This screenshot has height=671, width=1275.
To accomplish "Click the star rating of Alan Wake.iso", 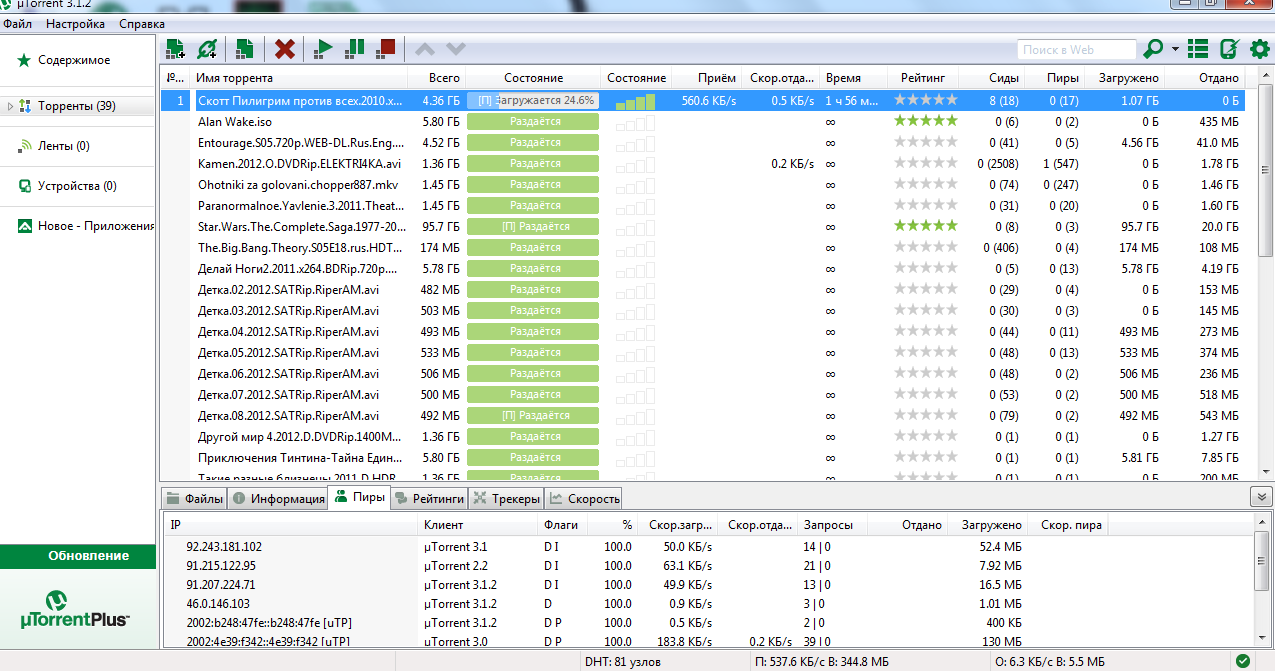I will (x=925, y=121).
